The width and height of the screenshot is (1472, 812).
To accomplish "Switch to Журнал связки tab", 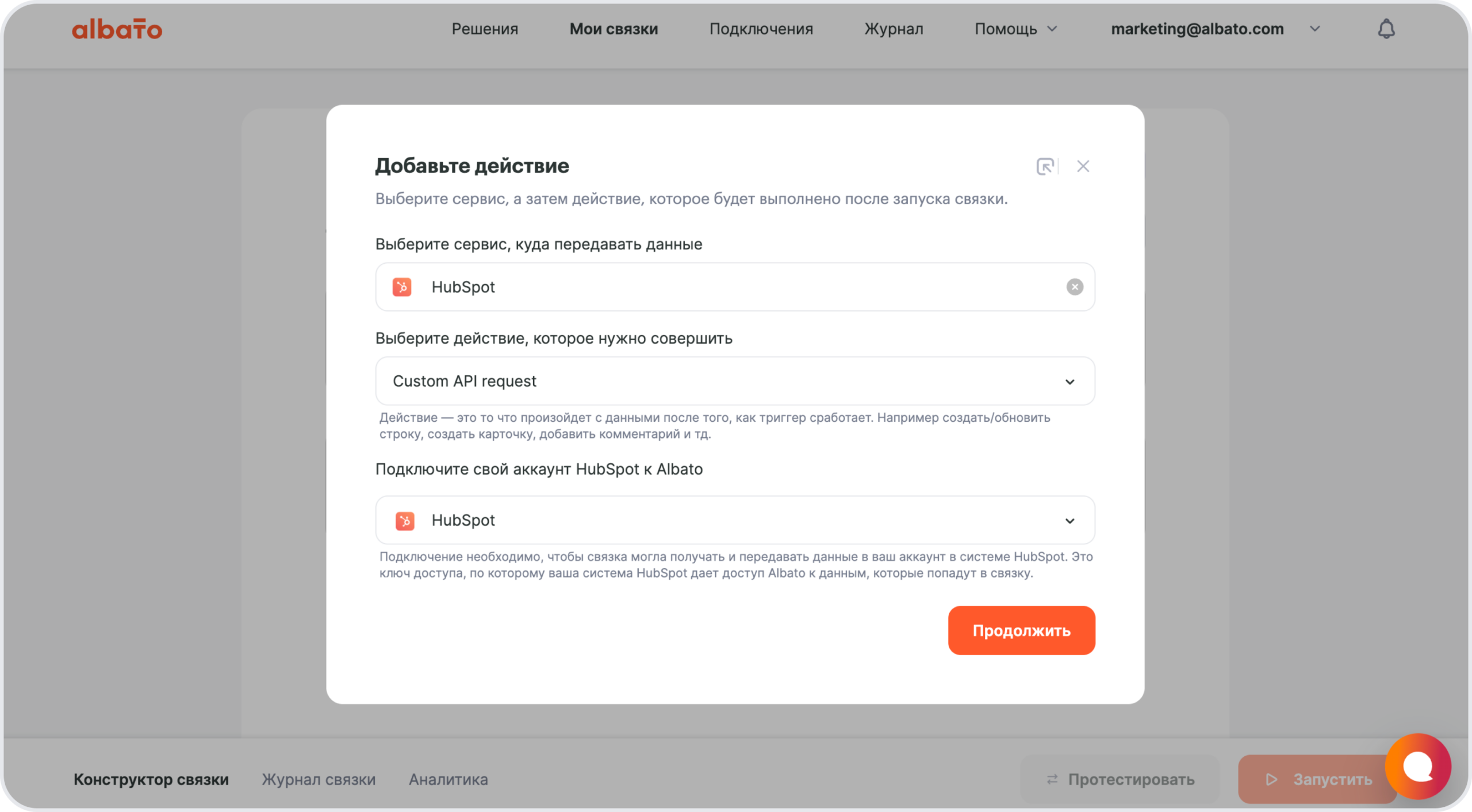I will tap(319, 779).
